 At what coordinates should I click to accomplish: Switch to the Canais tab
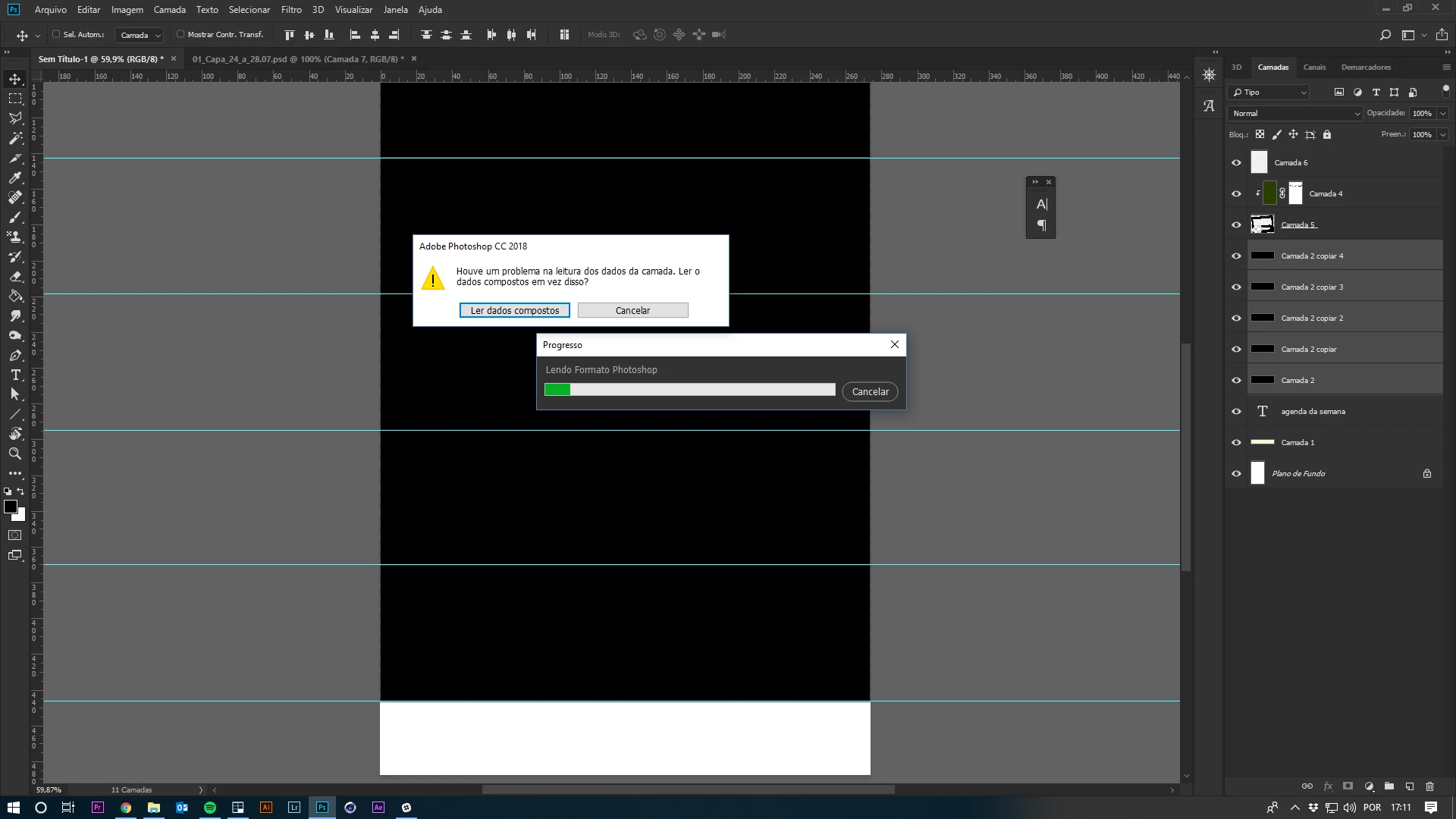[x=1314, y=67]
